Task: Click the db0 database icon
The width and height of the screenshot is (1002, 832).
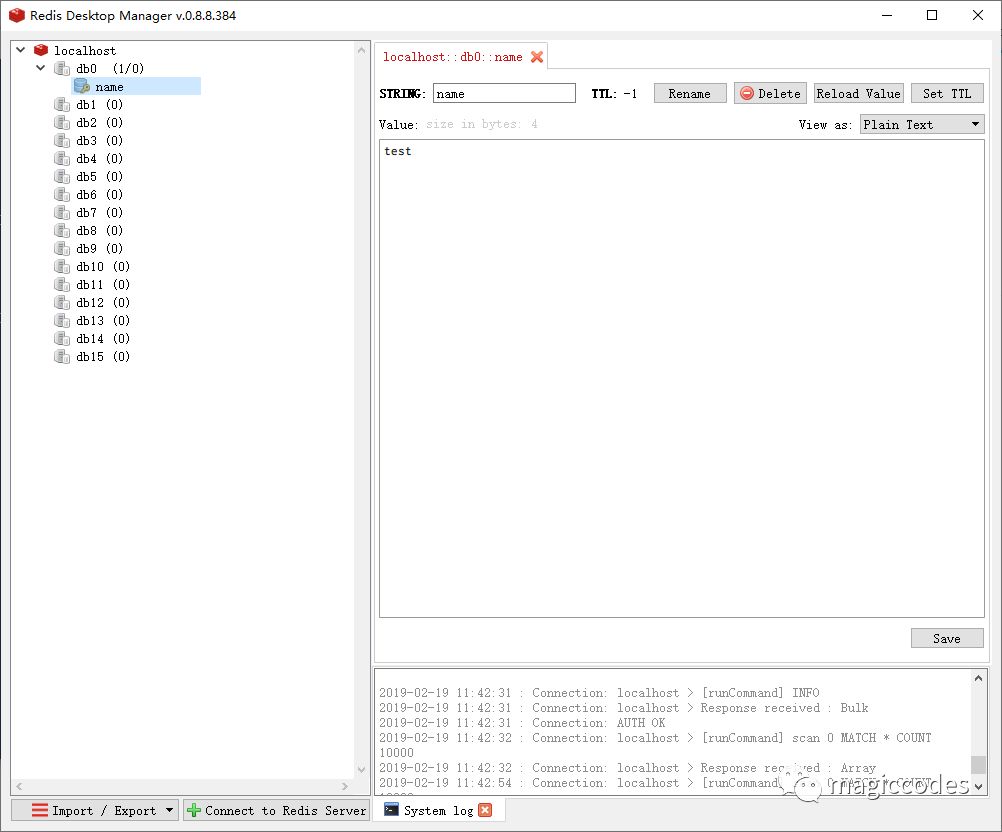Action: click(62, 68)
